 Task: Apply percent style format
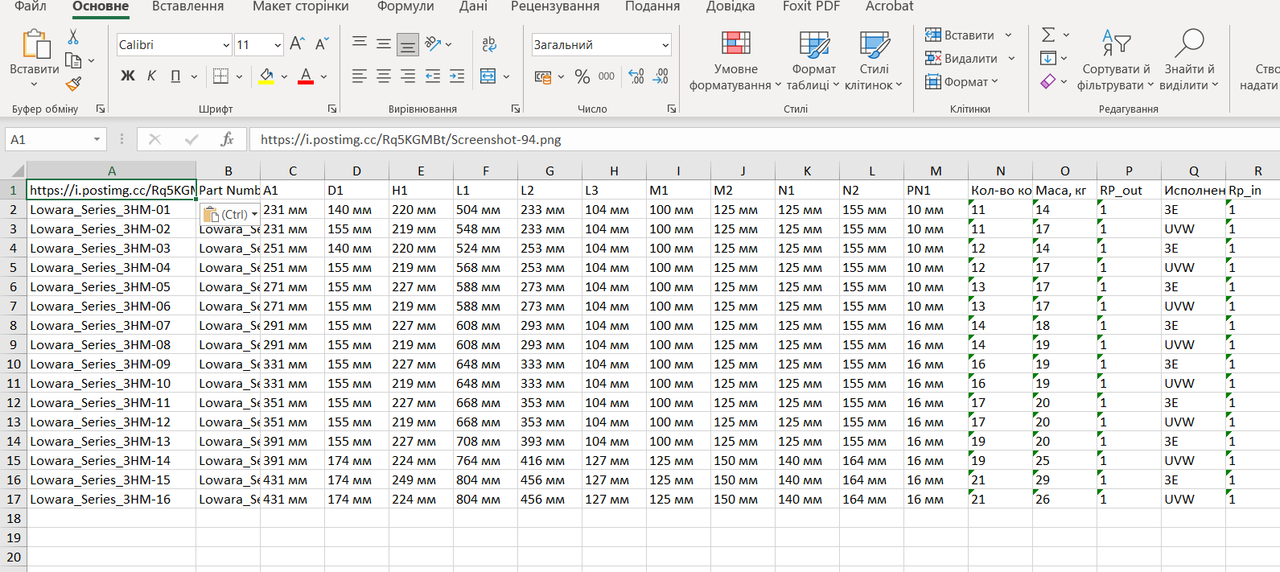(x=582, y=76)
